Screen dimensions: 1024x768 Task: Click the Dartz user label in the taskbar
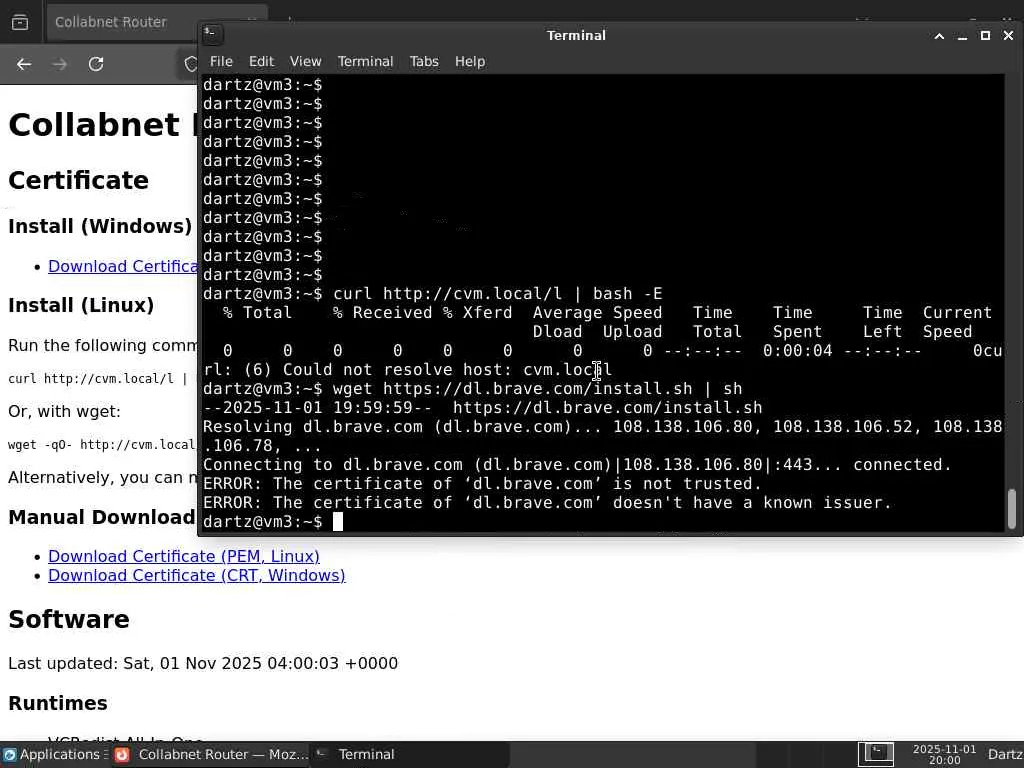(x=1004, y=754)
